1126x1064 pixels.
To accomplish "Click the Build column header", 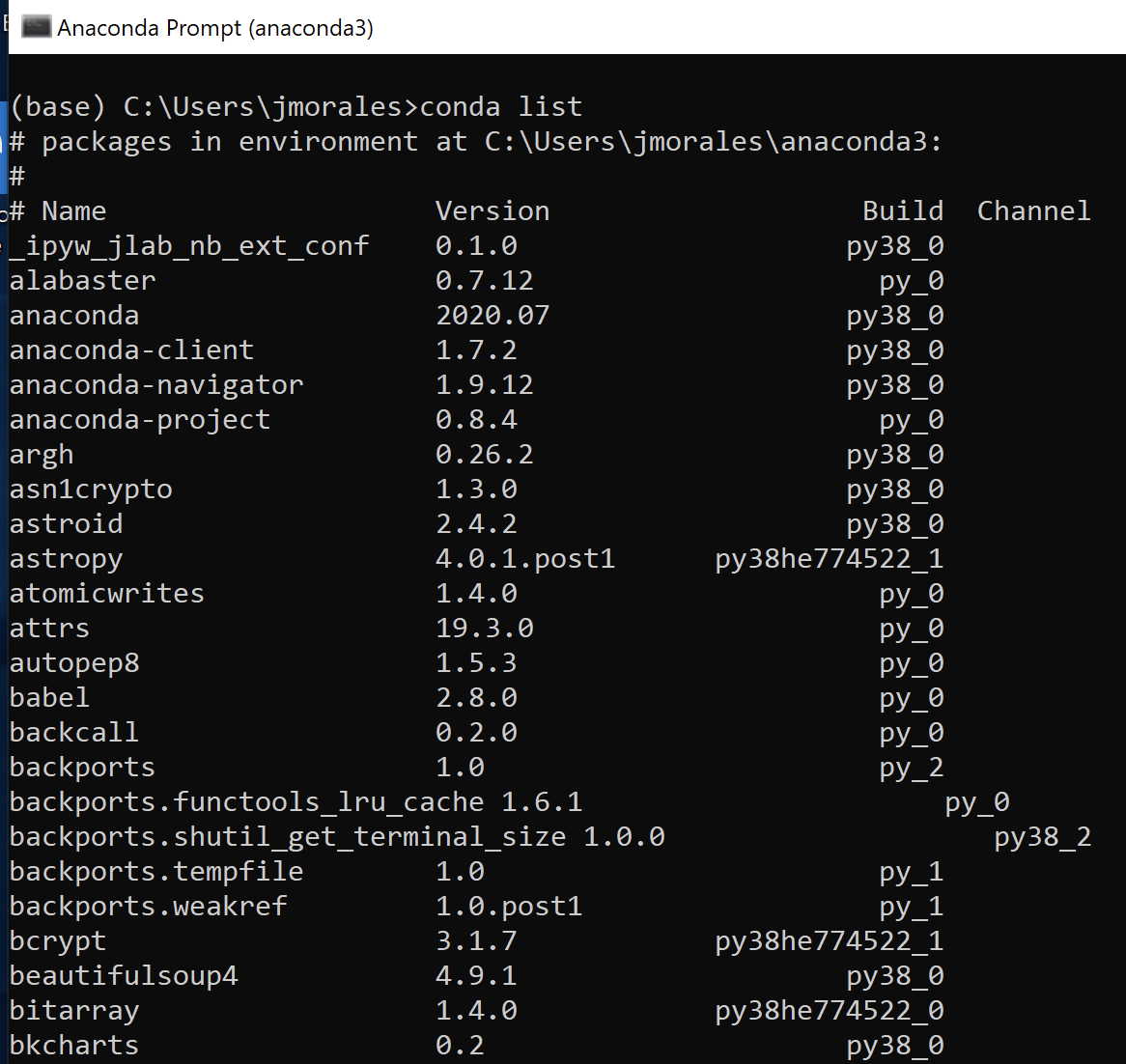I will (x=903, y=210).
